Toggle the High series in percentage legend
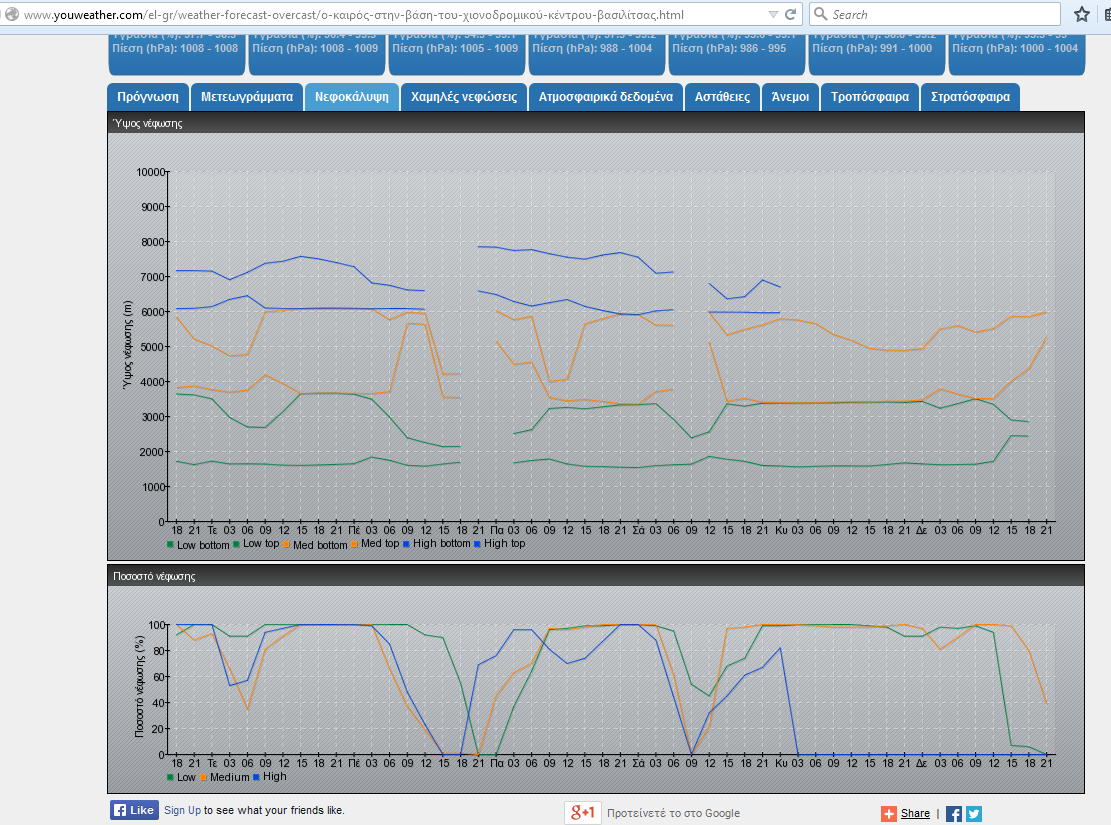Viewport: 1111px width, 825px height. (270, 777)
